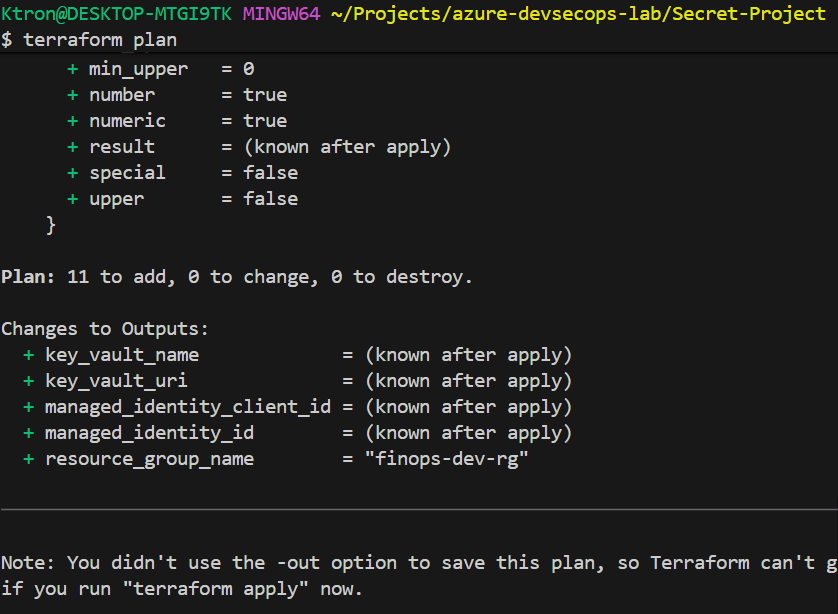Click the managed_identity_id output name
Screen dimensions: 838x614
pyautogui.click(x=149, y=433)
